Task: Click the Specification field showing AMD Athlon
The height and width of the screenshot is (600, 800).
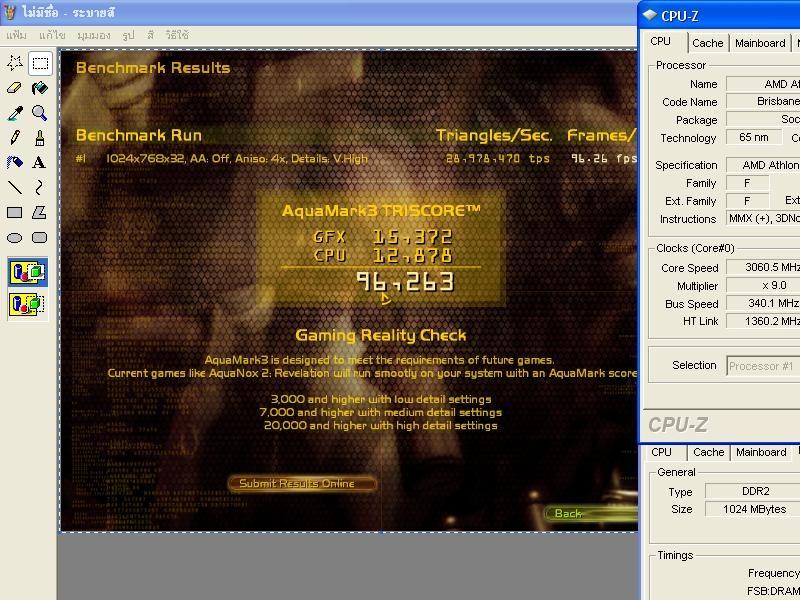Action: [x=763, y=165]
